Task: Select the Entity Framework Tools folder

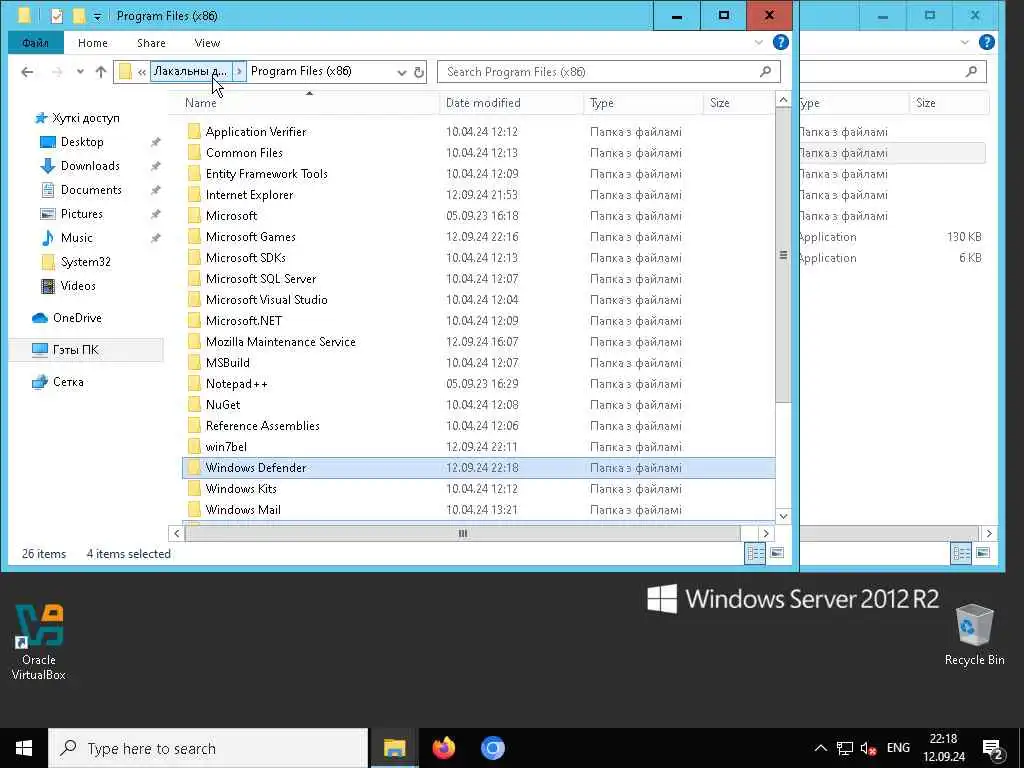Action: (266, 174)
